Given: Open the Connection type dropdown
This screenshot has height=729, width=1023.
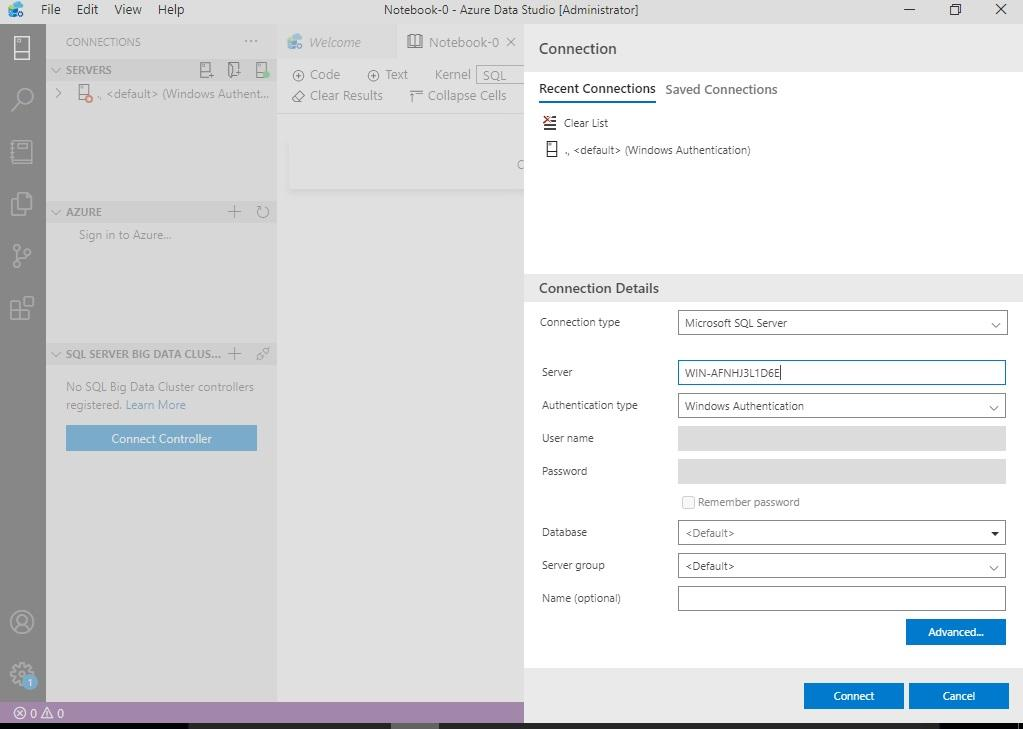Looking at the screenshot, I should [842, 323].
